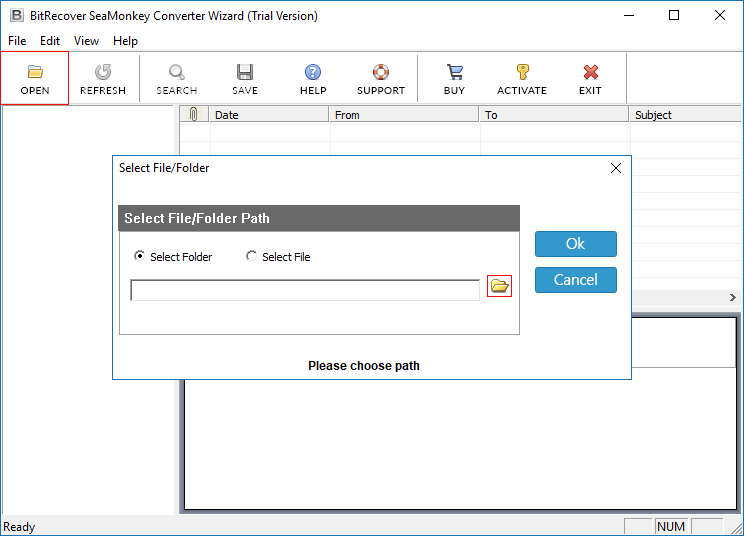
Task: Close the Select File/Folder dialog
Action: tap(615, 168)
